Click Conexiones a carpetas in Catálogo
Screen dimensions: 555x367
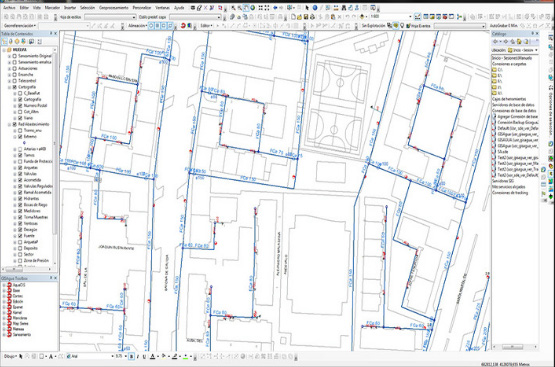click(x=509, y=64)
